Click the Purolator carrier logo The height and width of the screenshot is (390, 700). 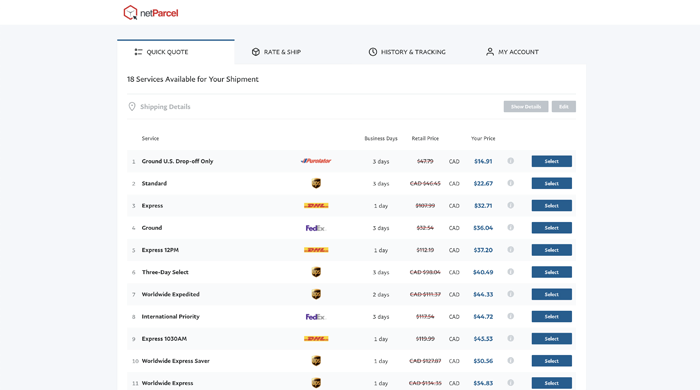pos(316,161)
